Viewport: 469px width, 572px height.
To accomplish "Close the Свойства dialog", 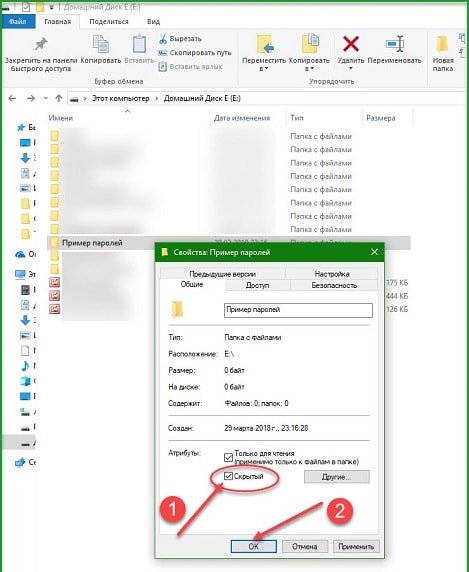I will (374, 252).
